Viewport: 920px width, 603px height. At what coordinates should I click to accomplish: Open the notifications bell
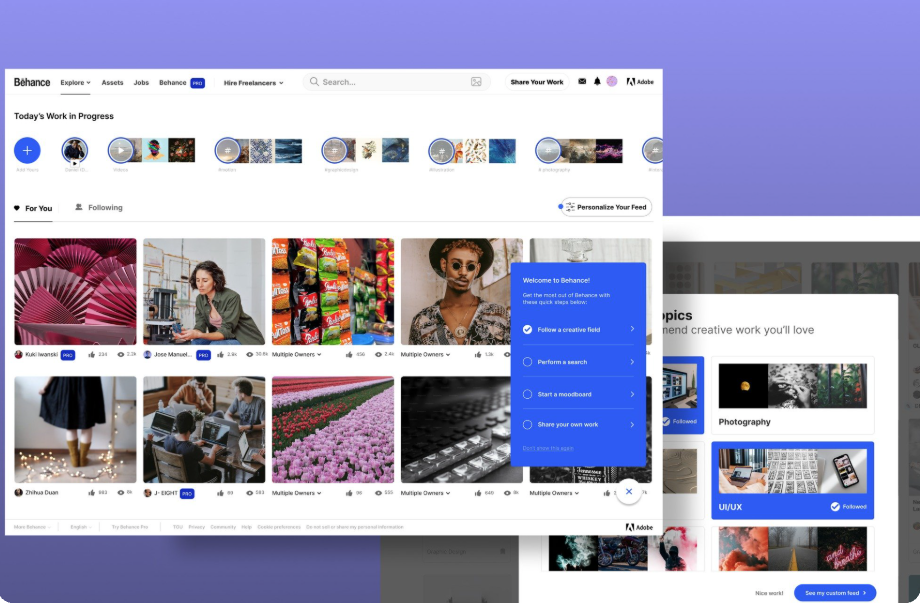pyautogui.click(x=597, y=82)
